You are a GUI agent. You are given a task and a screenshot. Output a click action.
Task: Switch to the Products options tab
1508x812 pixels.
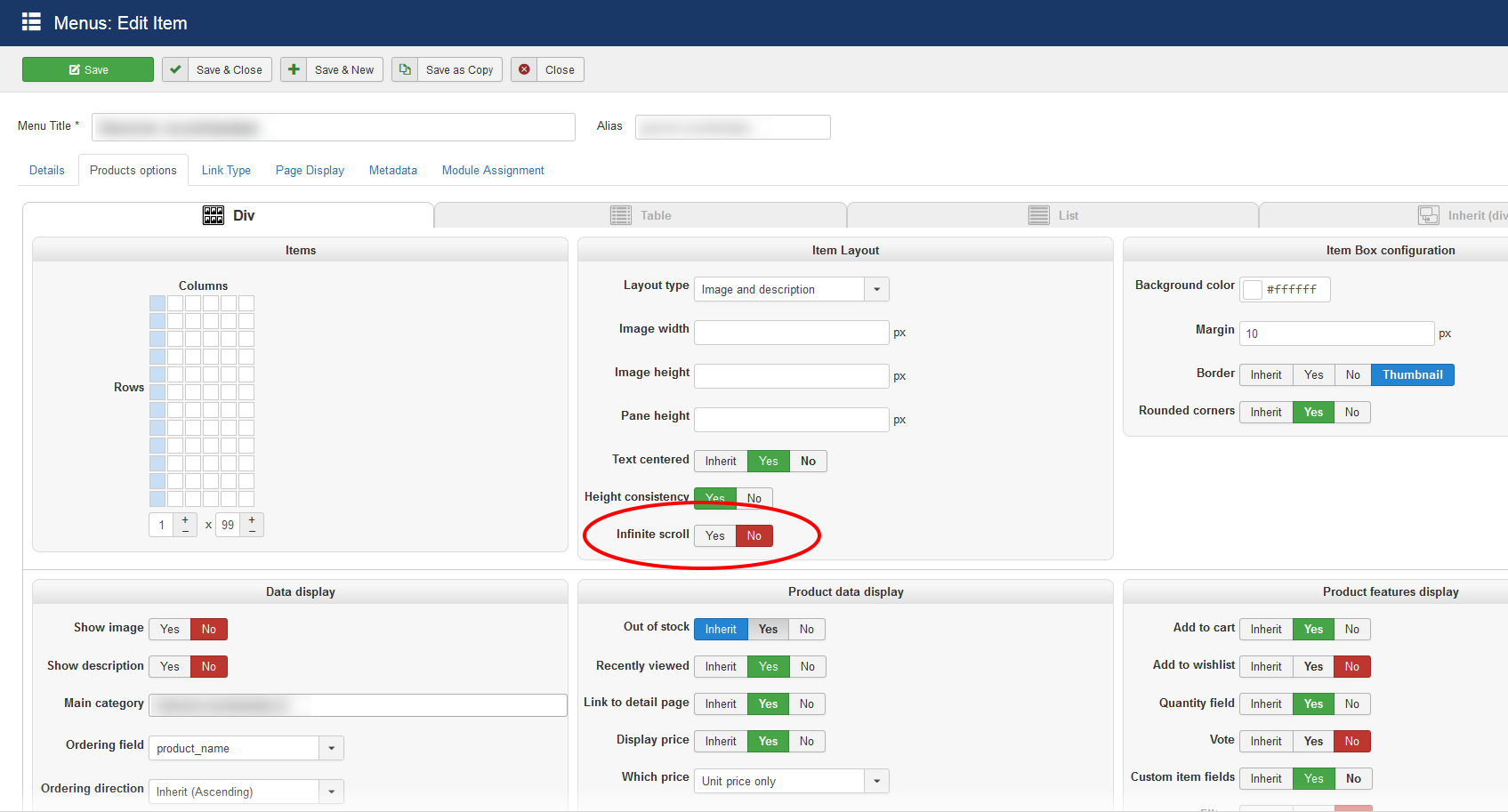tap(133, 170)
